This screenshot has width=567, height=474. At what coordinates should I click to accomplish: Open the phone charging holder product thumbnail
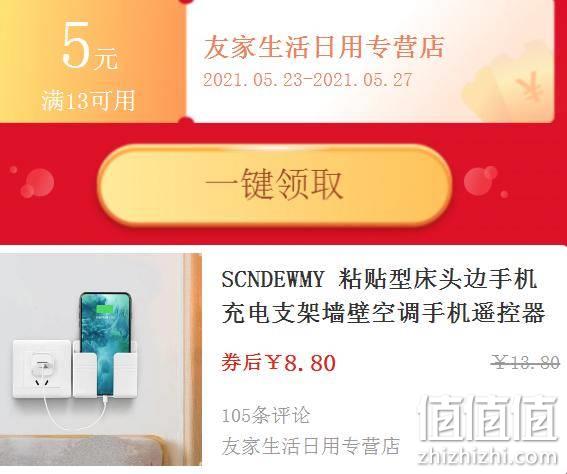coord(101,359)
